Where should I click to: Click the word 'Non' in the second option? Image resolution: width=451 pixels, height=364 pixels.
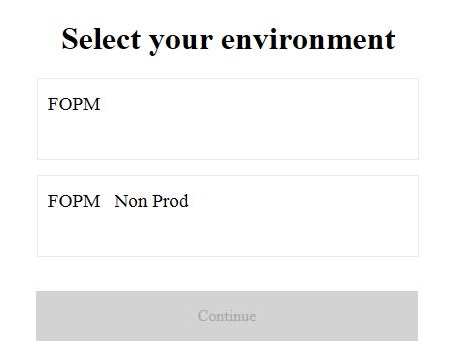[x=130, y=201]
